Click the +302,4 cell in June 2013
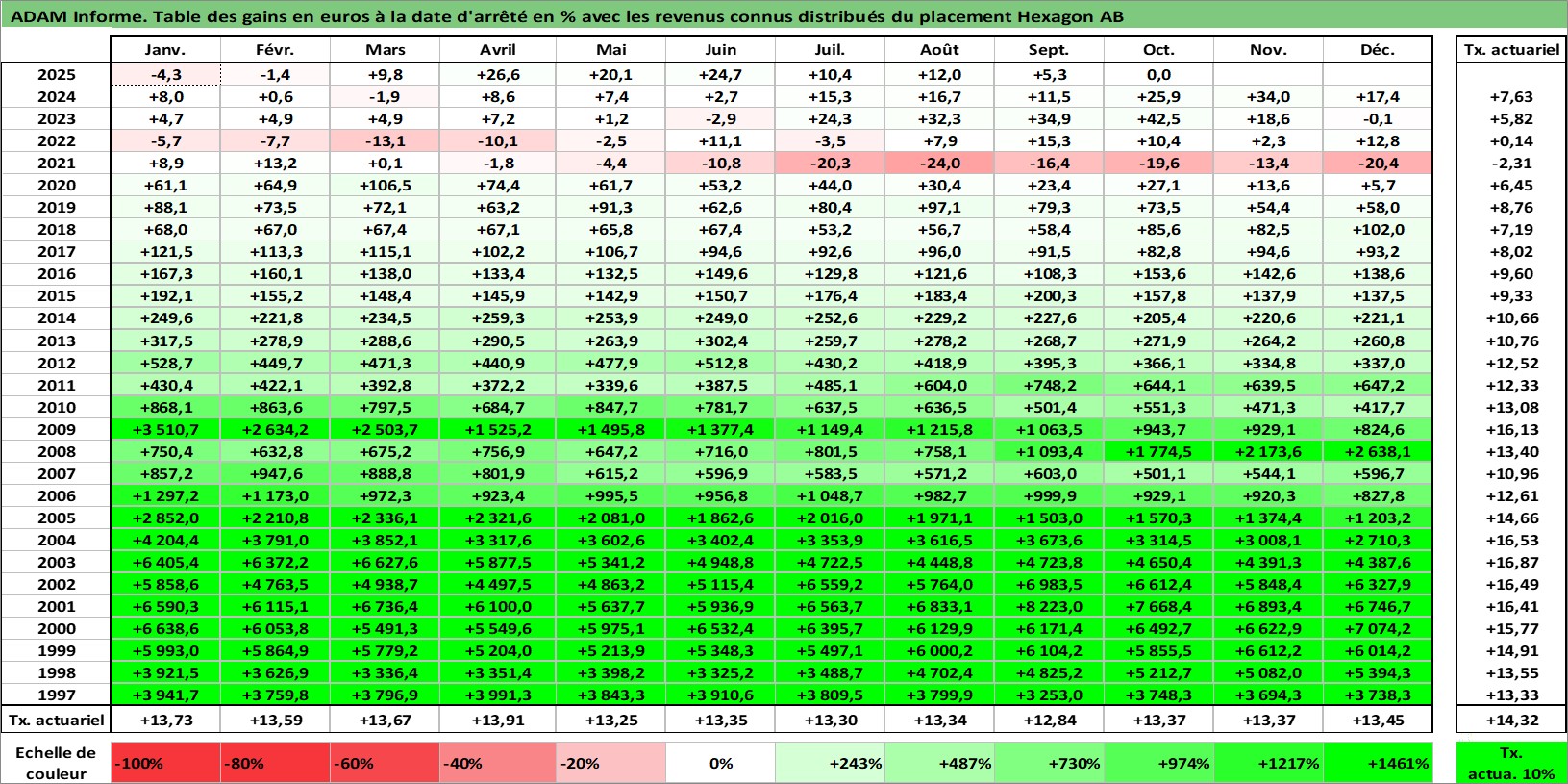Viewport: 1568px width, 784px height. pos(721,341)
